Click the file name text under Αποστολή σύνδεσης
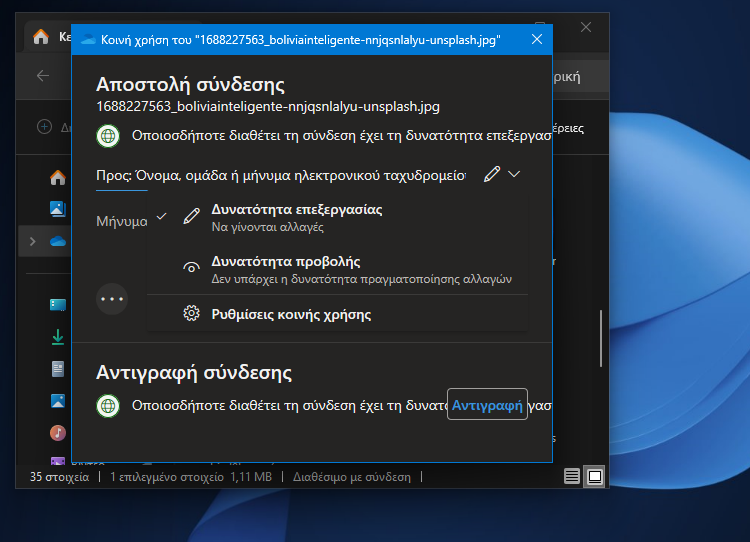Image resolution: width=750 pixels, height=542 pixels. [x=268, y=107]
